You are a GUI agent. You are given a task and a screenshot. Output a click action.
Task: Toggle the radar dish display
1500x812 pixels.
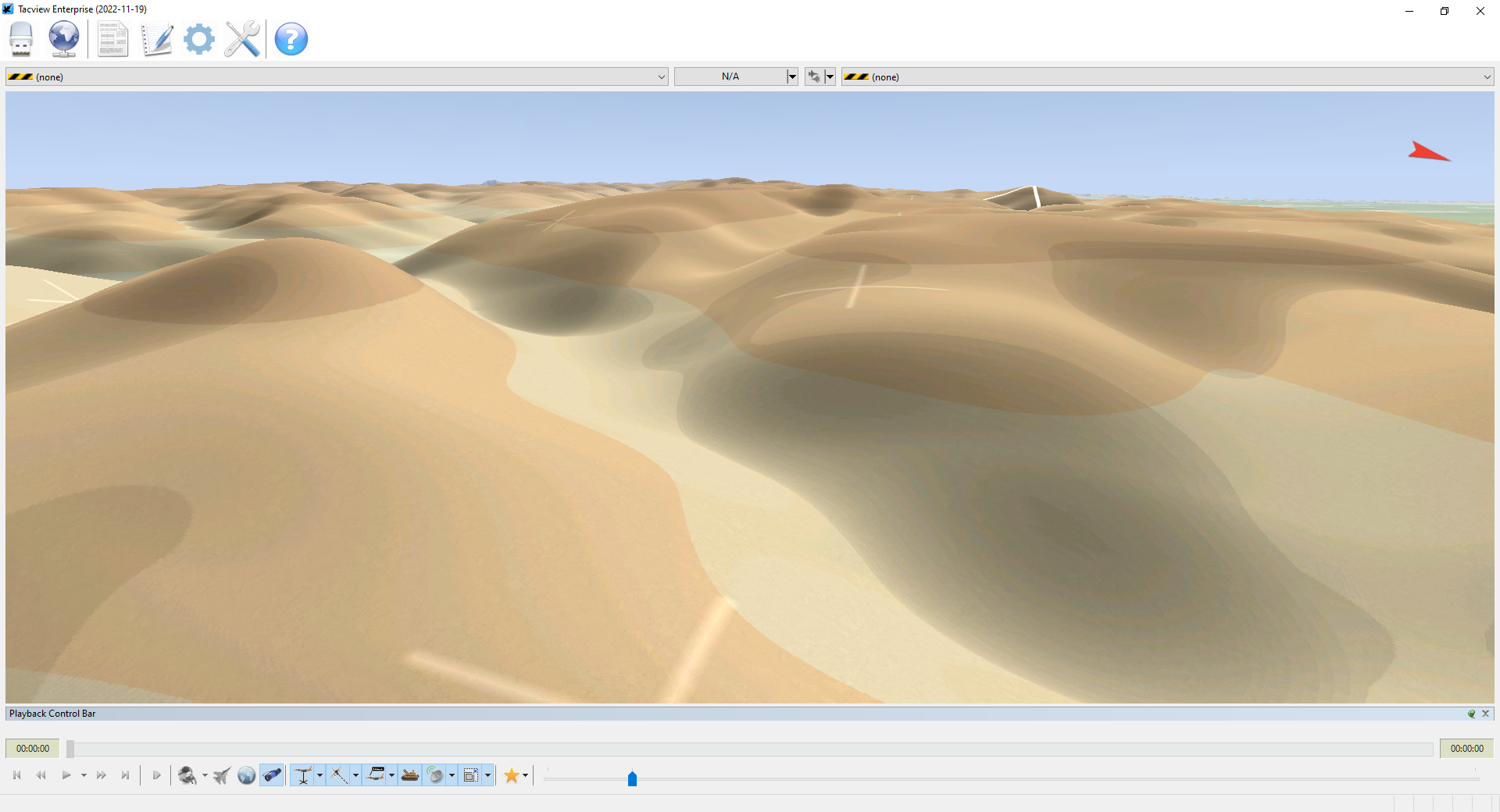click(436, 775)
